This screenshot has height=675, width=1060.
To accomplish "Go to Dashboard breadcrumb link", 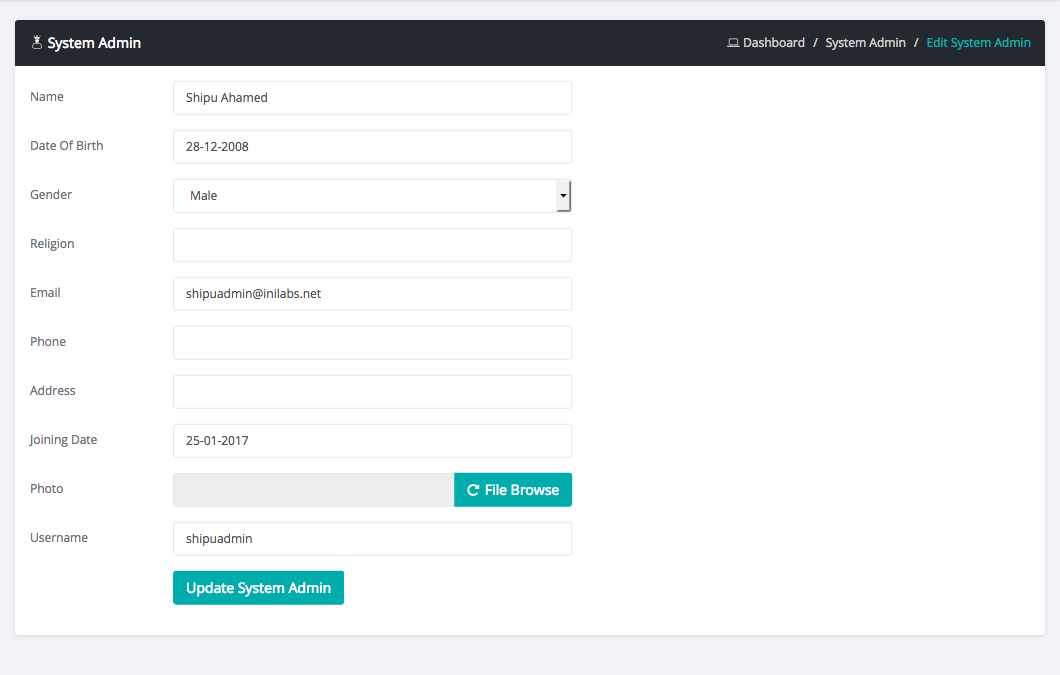I will pyautogui.click(x=773, y=43).
